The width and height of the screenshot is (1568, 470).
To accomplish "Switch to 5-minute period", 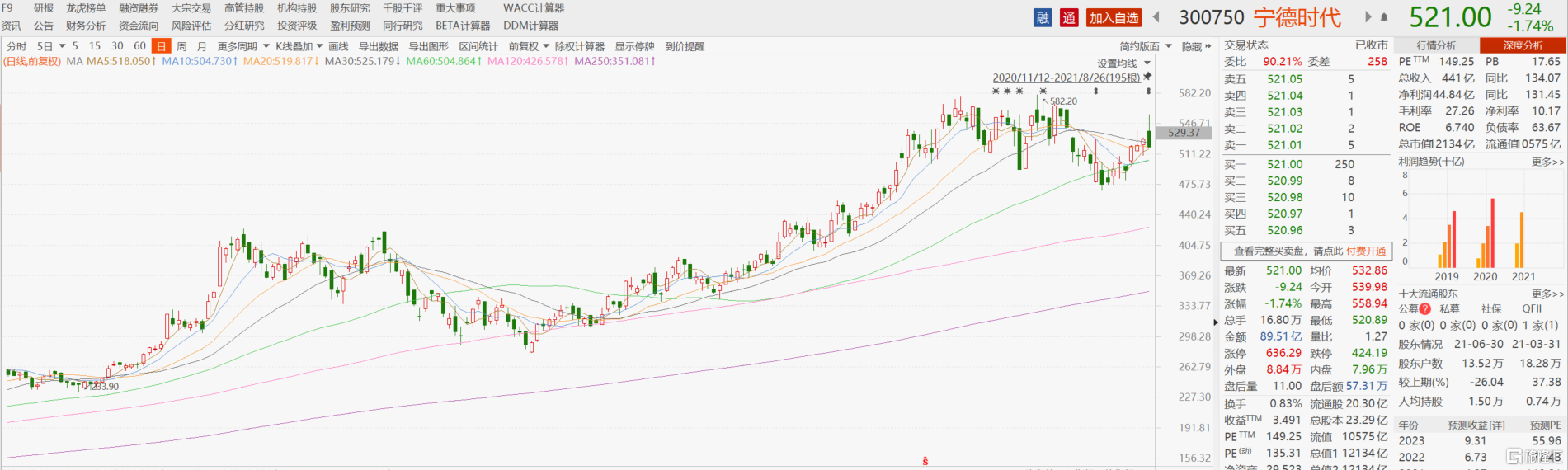I will [x=75, y=47].
